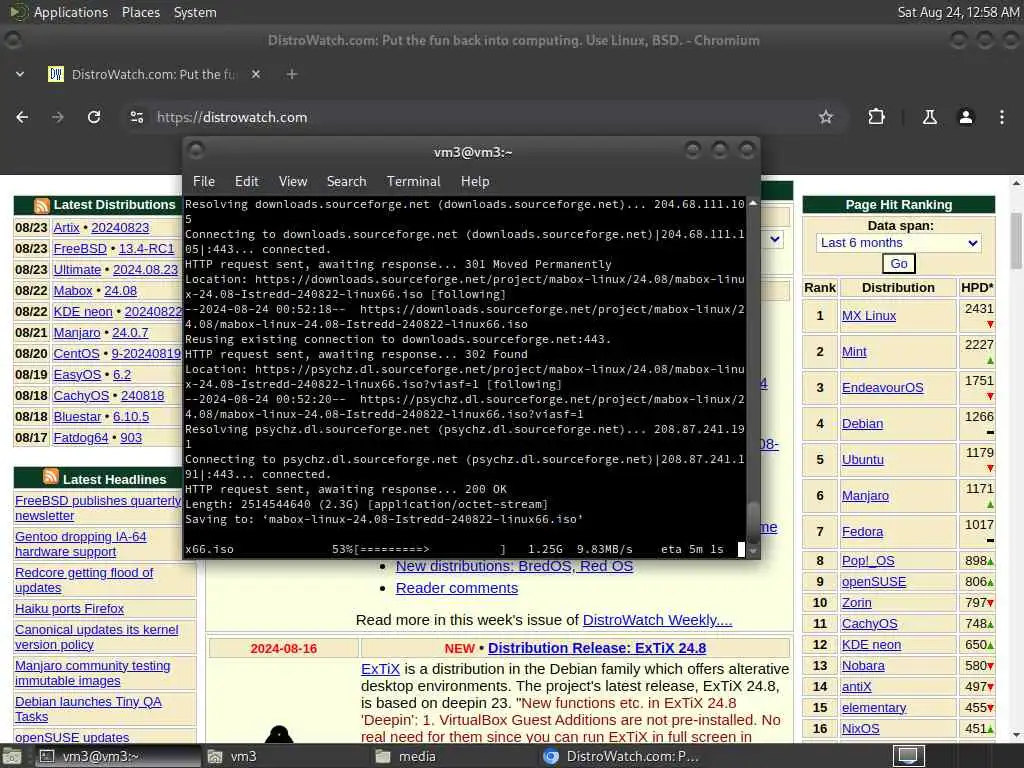Image resolution: width=1024 pixels, height=768 pixels.
Task: Close the DistroWatch tab
Action: [x=256, y=74]
